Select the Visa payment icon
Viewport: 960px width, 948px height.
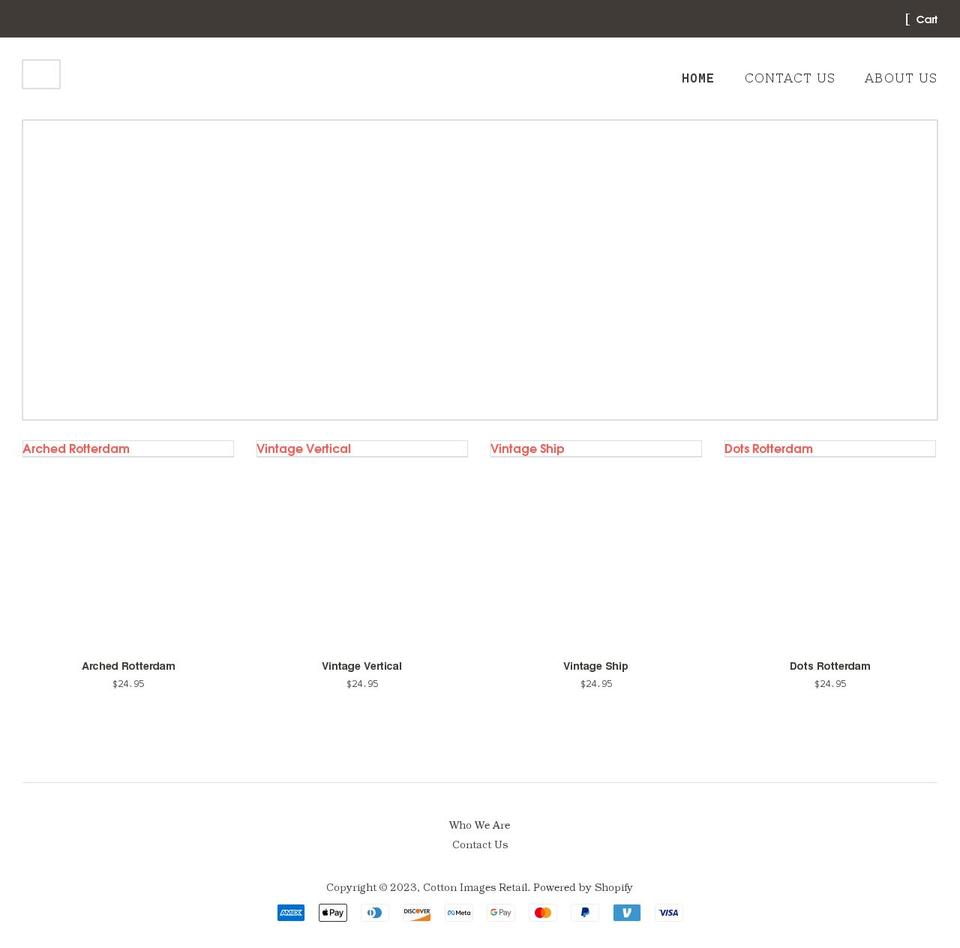tap(668, 912)
